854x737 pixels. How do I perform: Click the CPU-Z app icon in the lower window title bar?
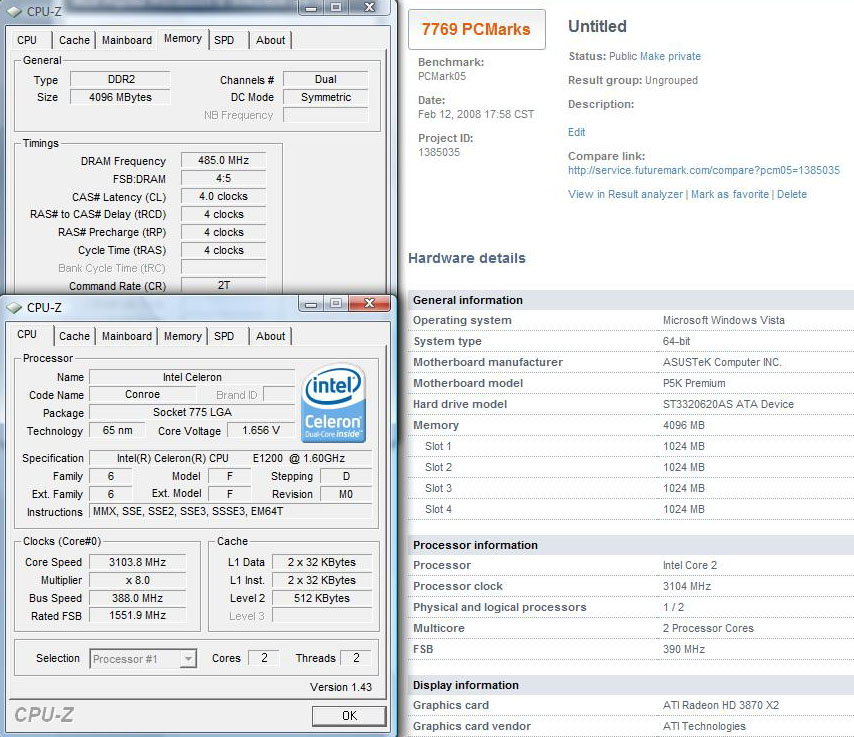pyautogui.click(x=14, y=308)
